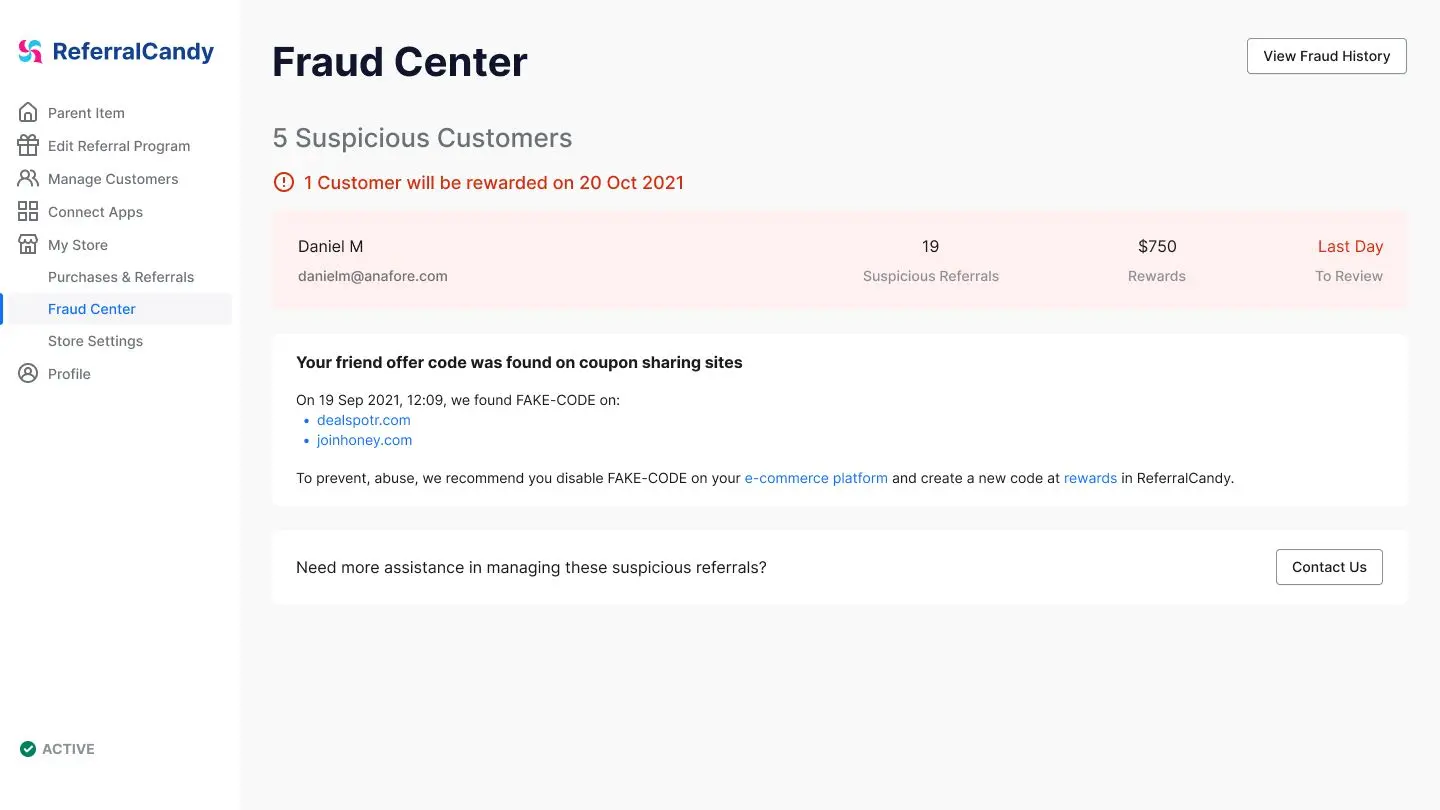This screenshot has height=810, width=1440.
Task: Open Store Settings in the sidebar
Action: [95, 341]
